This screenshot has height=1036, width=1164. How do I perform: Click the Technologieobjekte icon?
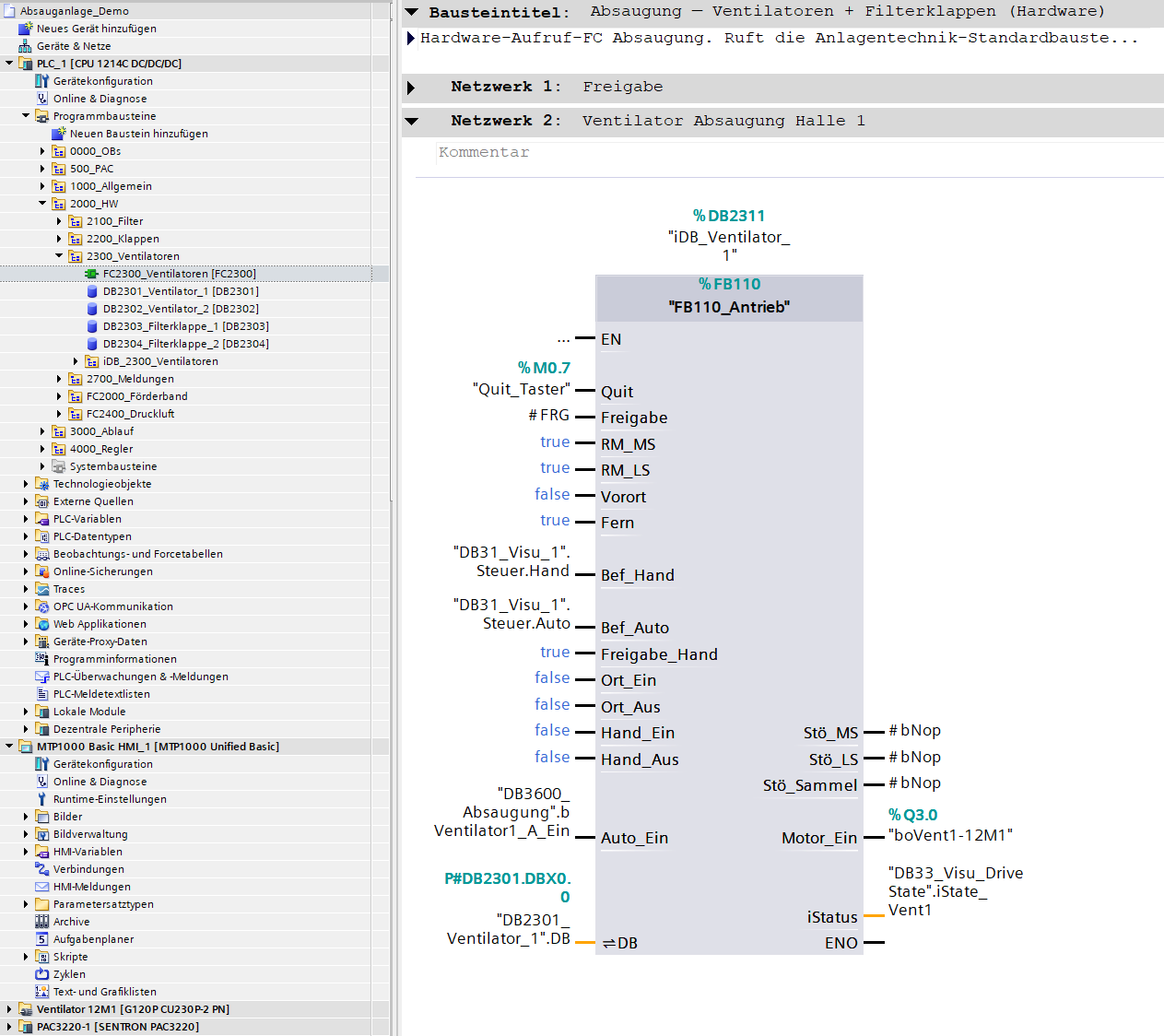41,484
